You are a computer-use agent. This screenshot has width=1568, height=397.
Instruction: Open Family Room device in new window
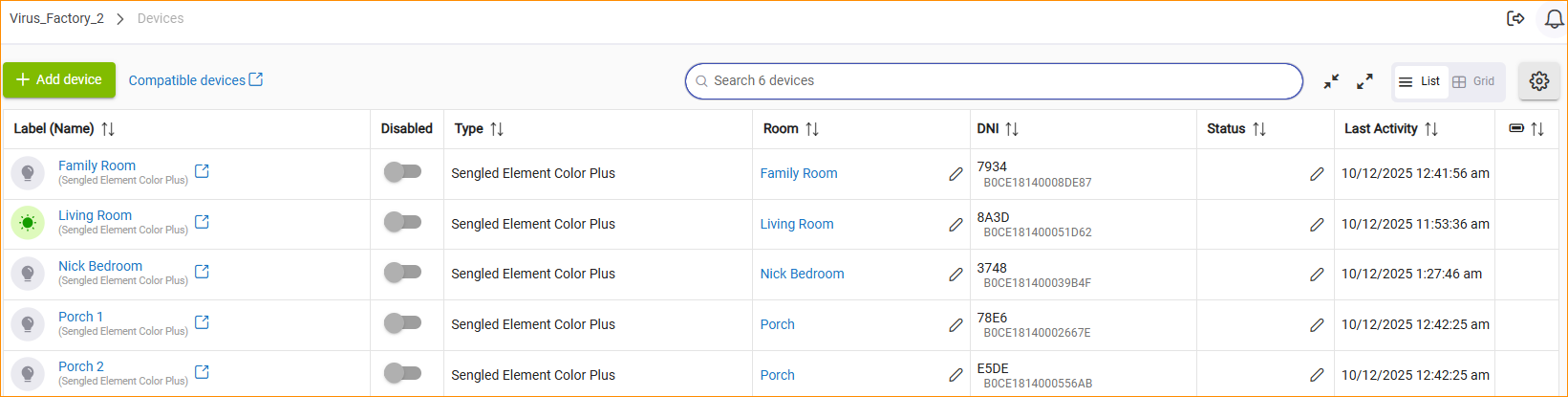(x=202, y=171)
